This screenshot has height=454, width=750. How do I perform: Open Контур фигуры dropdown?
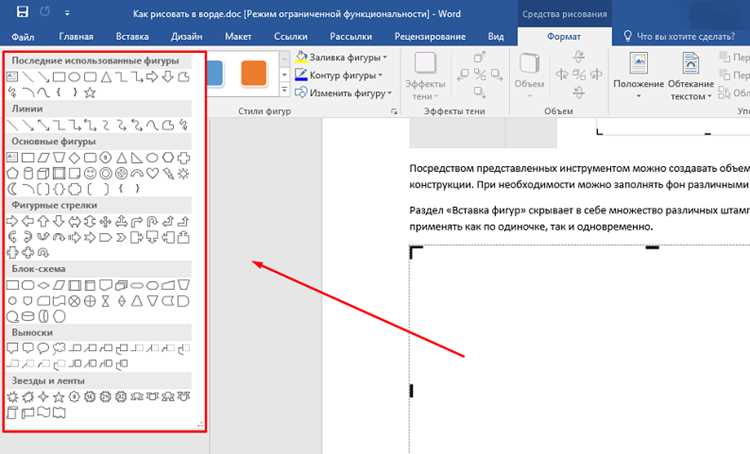click(339, 75)
